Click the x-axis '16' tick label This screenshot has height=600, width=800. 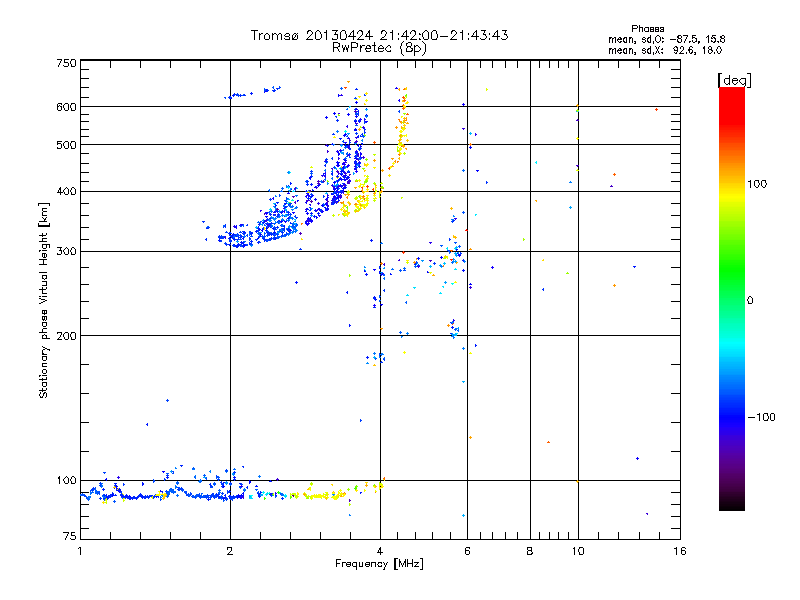click(x=680, y=551)
